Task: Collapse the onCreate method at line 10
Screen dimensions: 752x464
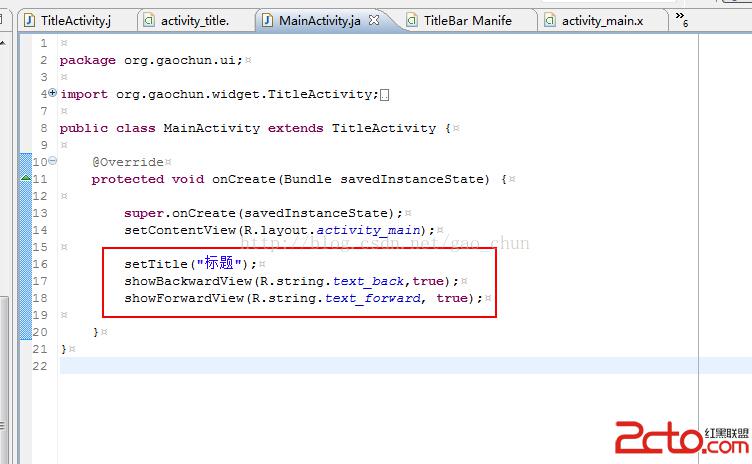Action: [52, 161]
